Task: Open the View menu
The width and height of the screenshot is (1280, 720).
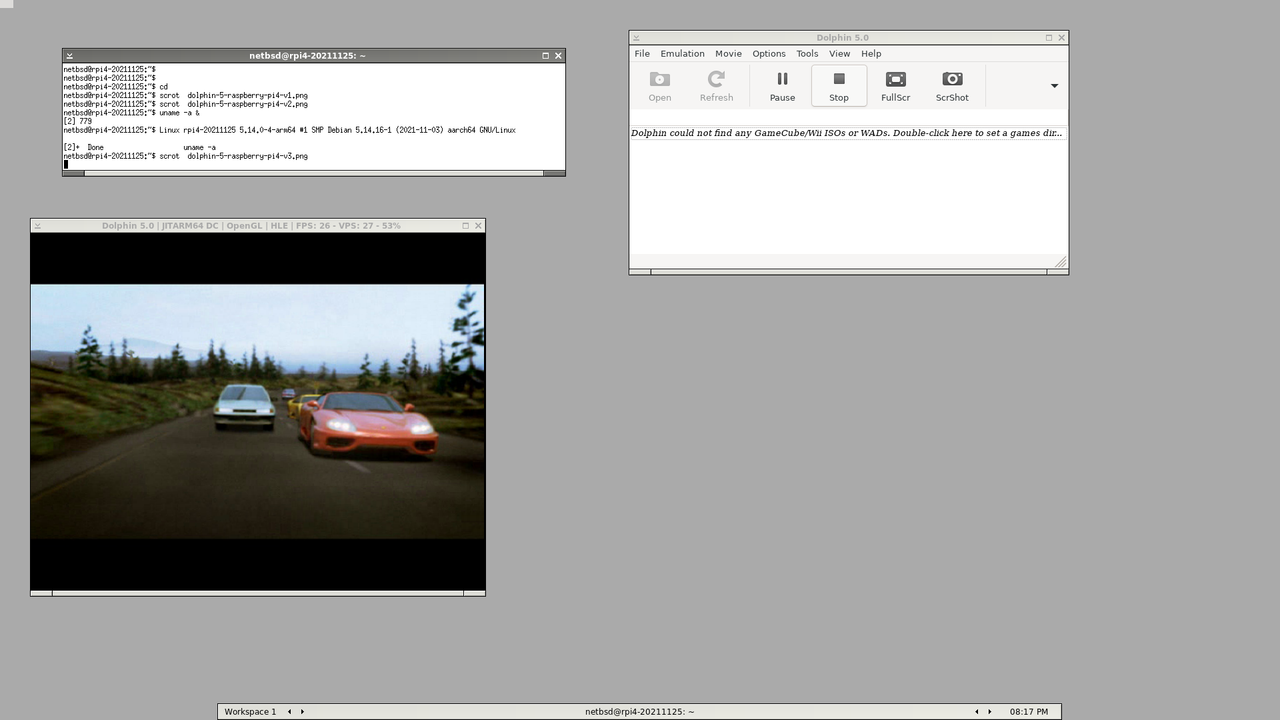Action: coord(840,54)
